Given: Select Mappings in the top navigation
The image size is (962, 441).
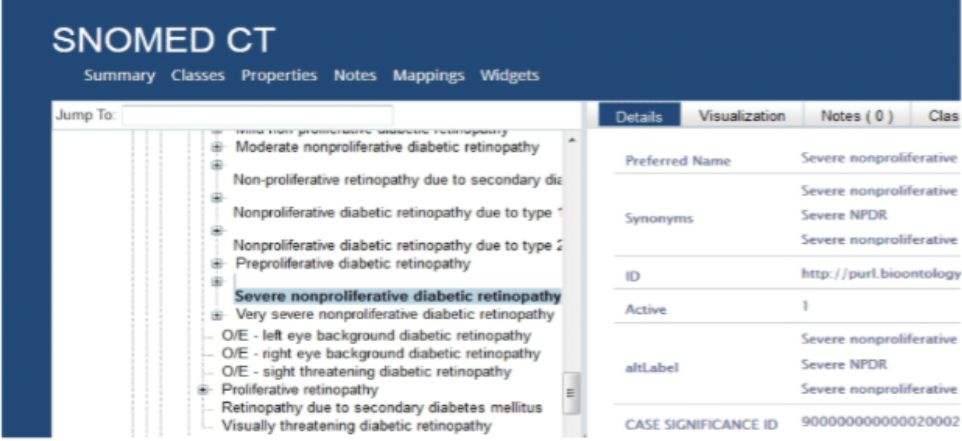Looking at the screenshot, I should pos(428,75).
